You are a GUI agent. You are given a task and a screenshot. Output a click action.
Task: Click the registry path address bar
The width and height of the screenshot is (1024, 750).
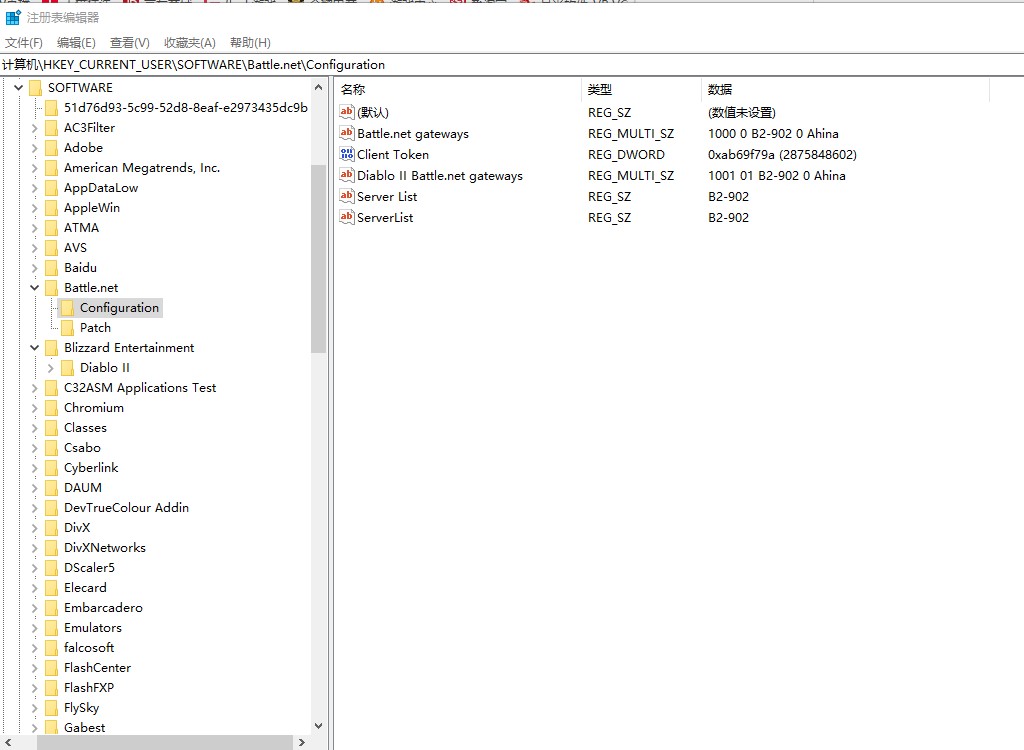512,65
